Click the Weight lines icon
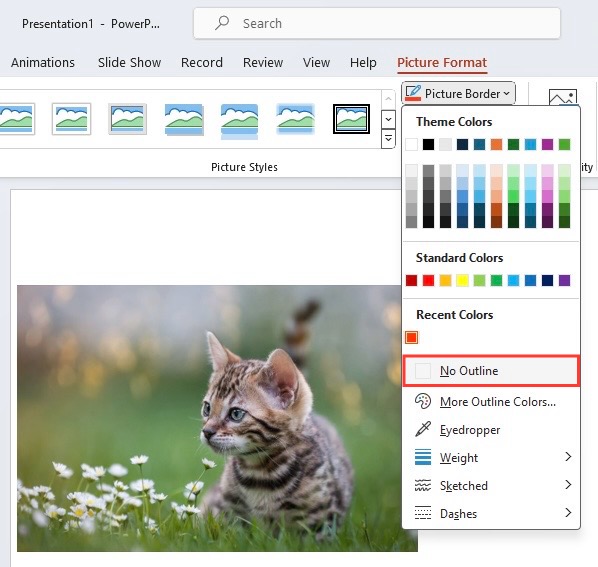 423,457
